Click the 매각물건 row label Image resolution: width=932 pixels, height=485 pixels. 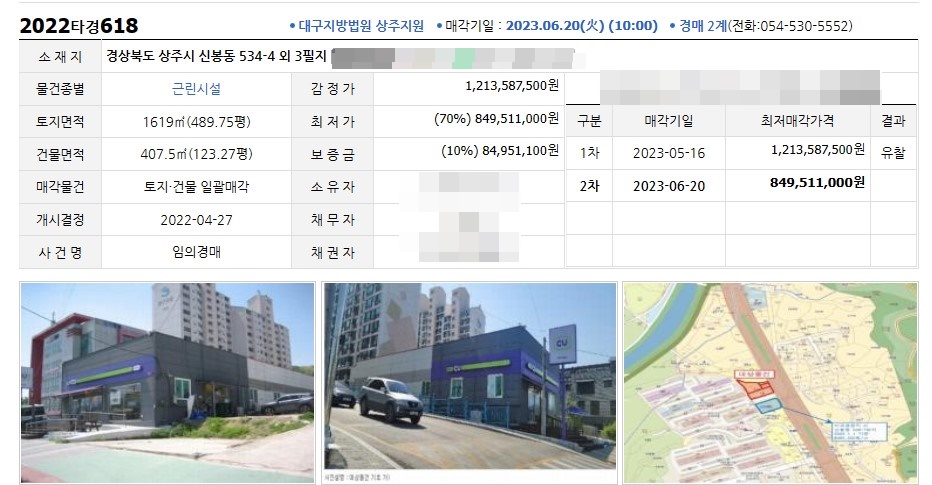[x=60, y=187]
